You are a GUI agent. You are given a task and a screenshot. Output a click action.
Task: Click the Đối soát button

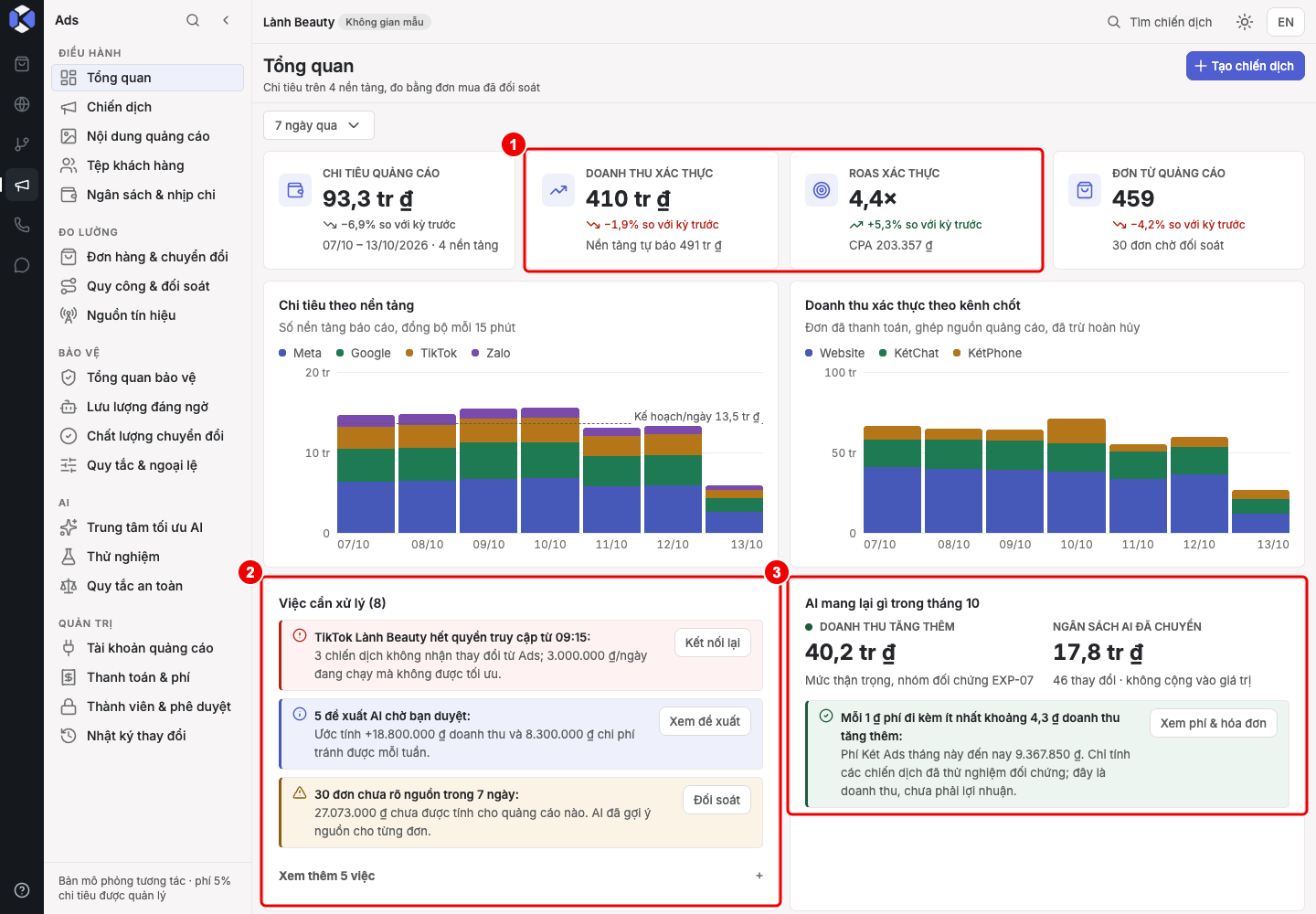coord(716,800)
